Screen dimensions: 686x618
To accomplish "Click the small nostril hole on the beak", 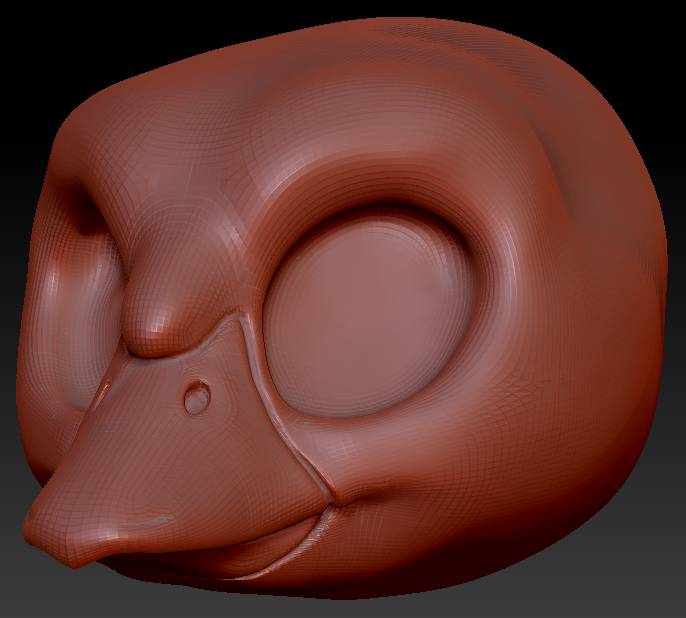I will click(197, 398).
